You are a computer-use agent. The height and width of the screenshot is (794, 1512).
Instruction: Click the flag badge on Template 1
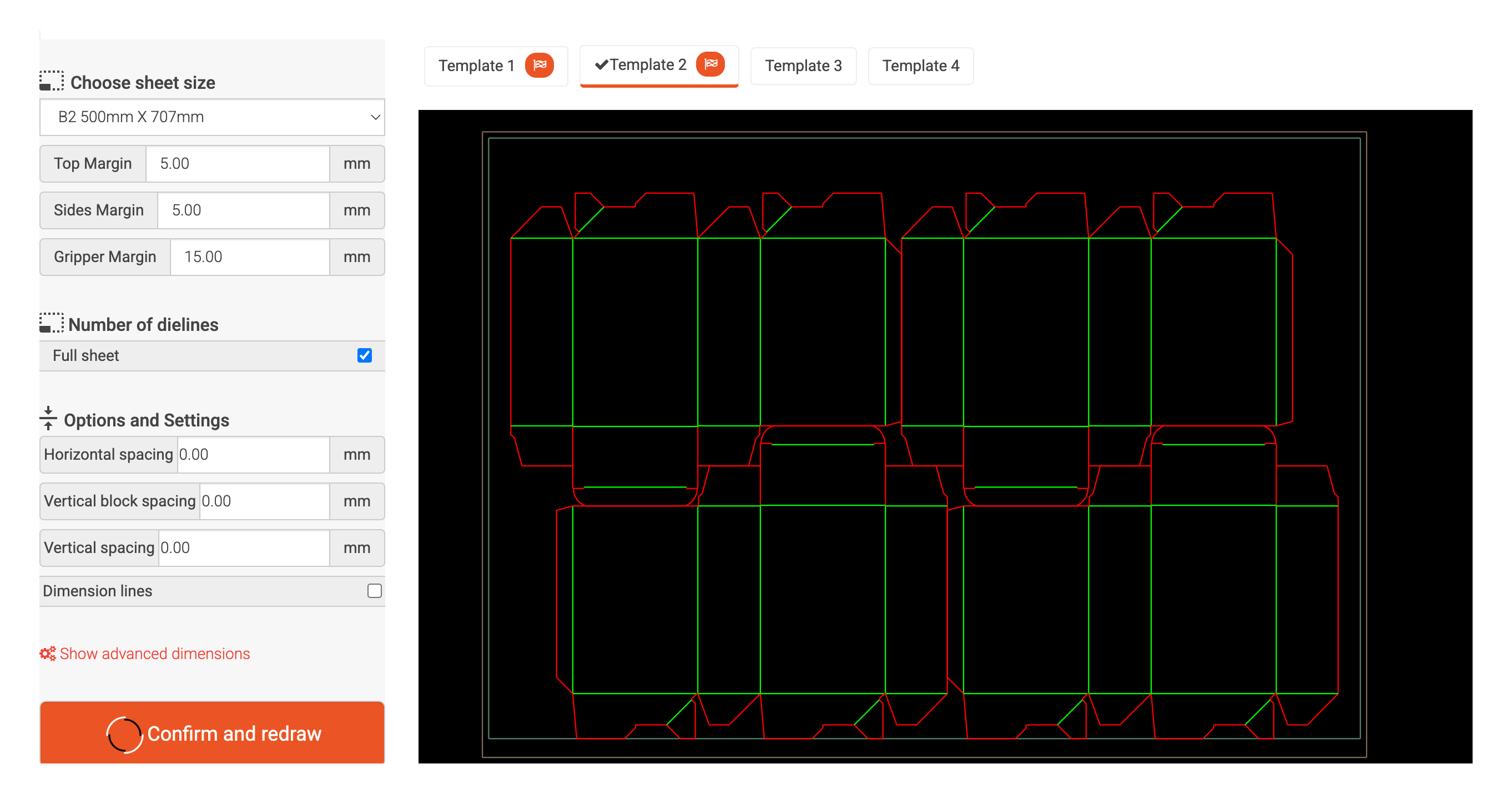[x=540, y=65]
